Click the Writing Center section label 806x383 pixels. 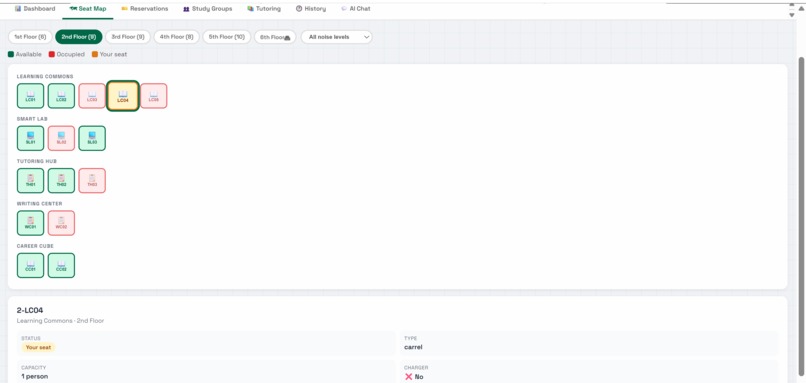tap(40, 204)
